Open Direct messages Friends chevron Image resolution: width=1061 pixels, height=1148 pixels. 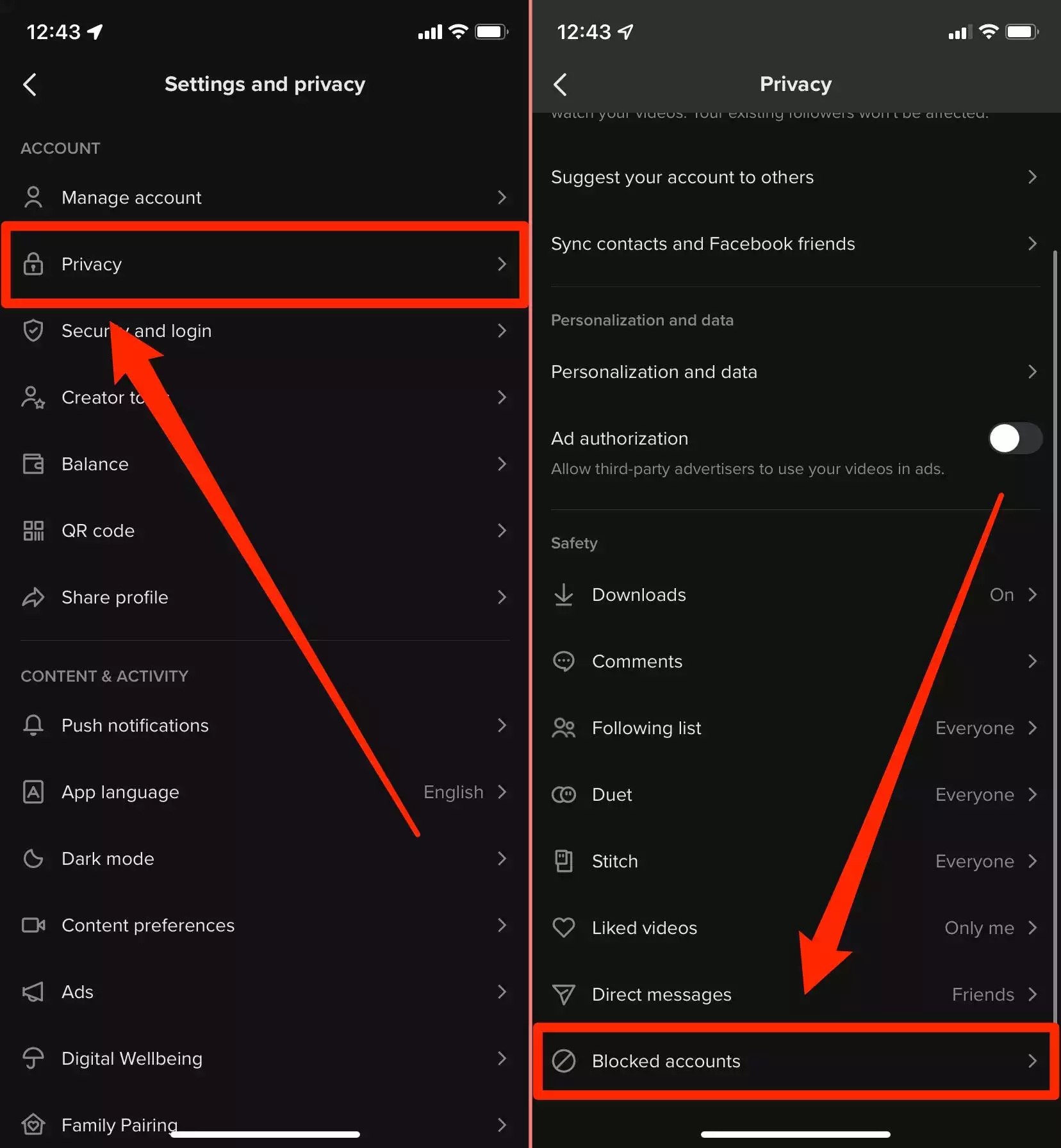point(1032,994)
